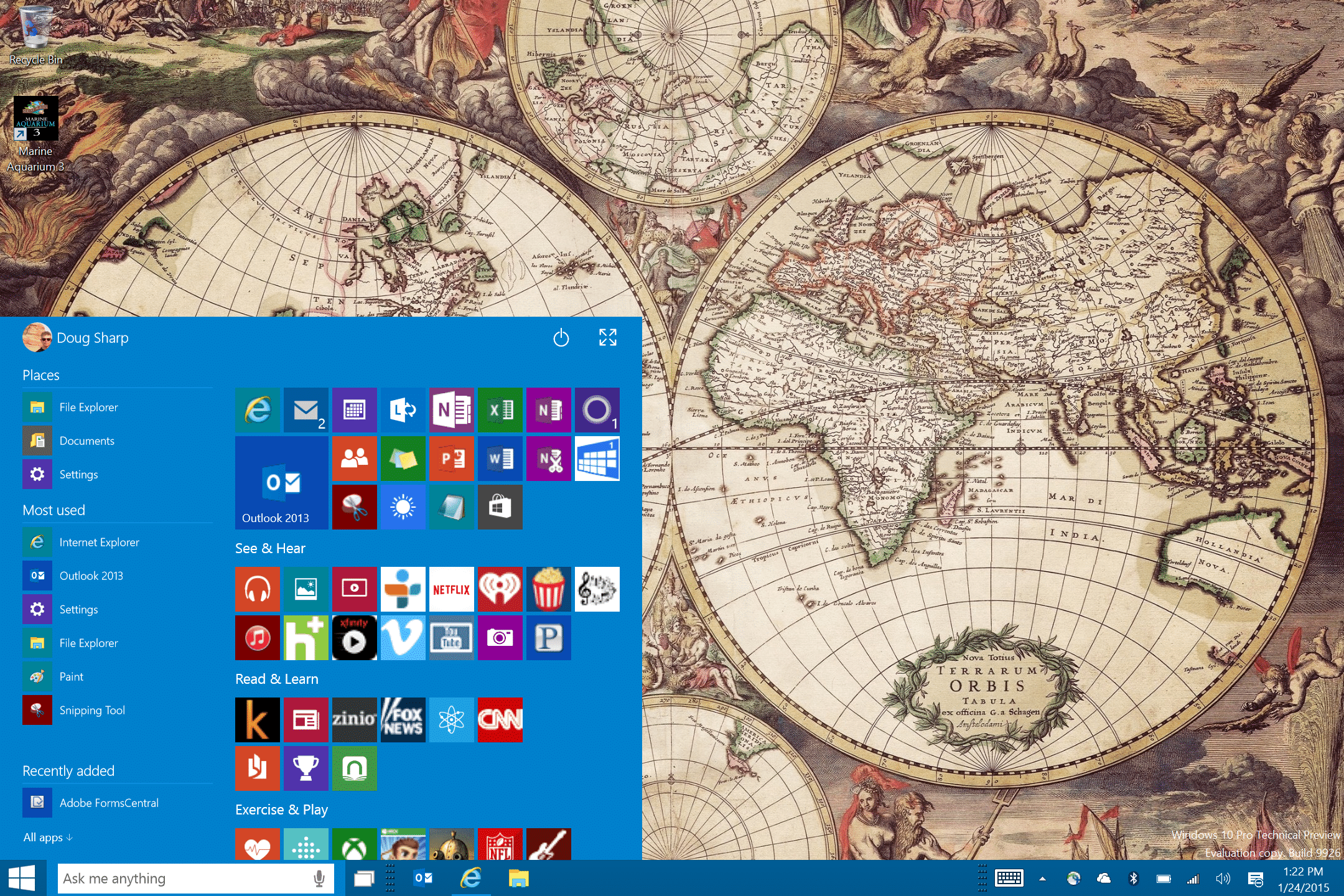Image resolution: width=1344 pixels, height=896 pixels.
Task: Open the iHeartRadio tile
Action: click(x=500, y=589)
